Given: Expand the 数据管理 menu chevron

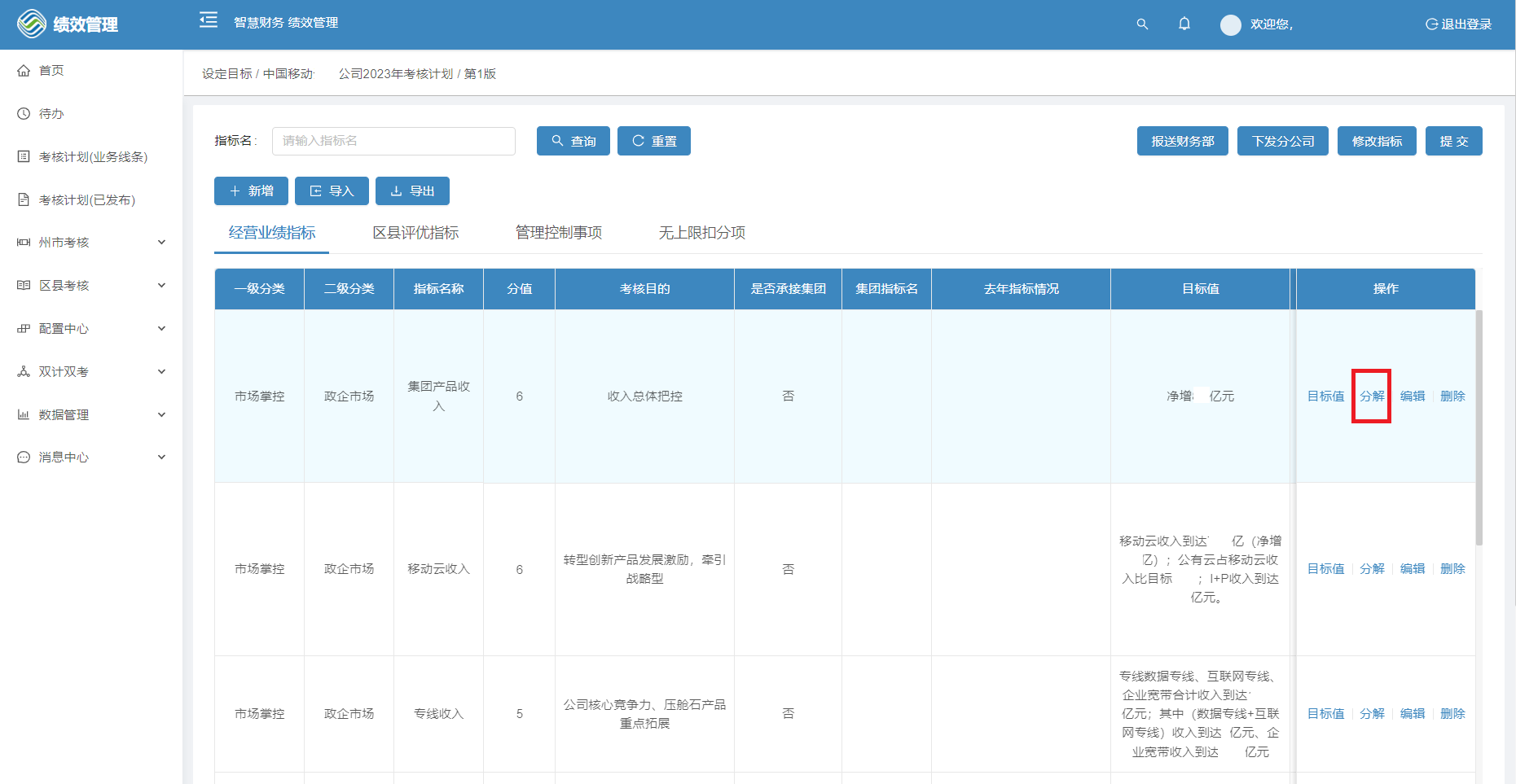Looking at the screenshot, I should 161,414.
